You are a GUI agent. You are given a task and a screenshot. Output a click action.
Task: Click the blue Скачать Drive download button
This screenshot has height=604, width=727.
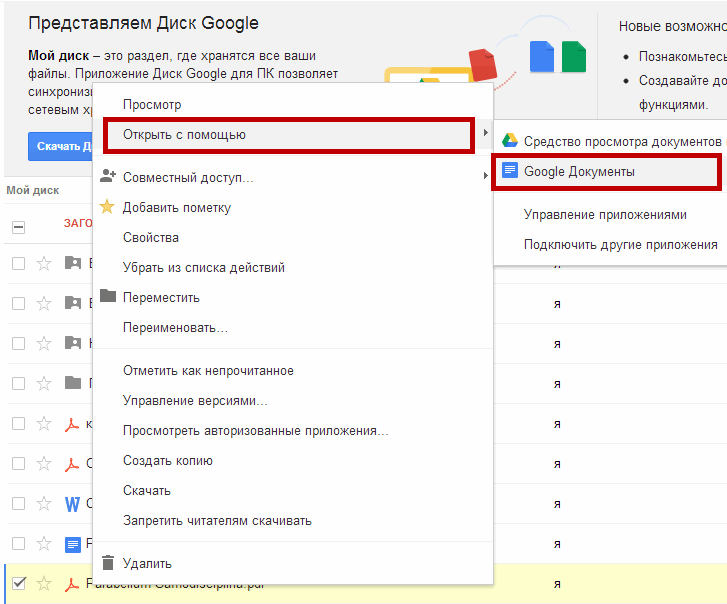(60, 146)
